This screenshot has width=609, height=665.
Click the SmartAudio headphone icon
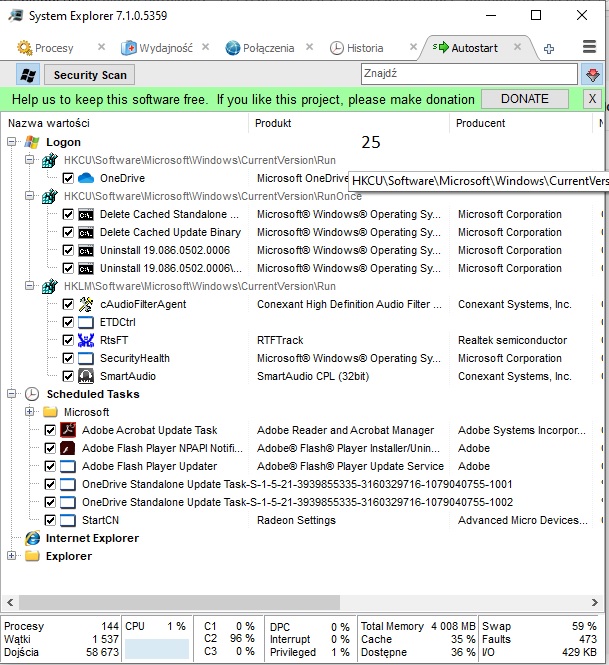click(86, 376)
